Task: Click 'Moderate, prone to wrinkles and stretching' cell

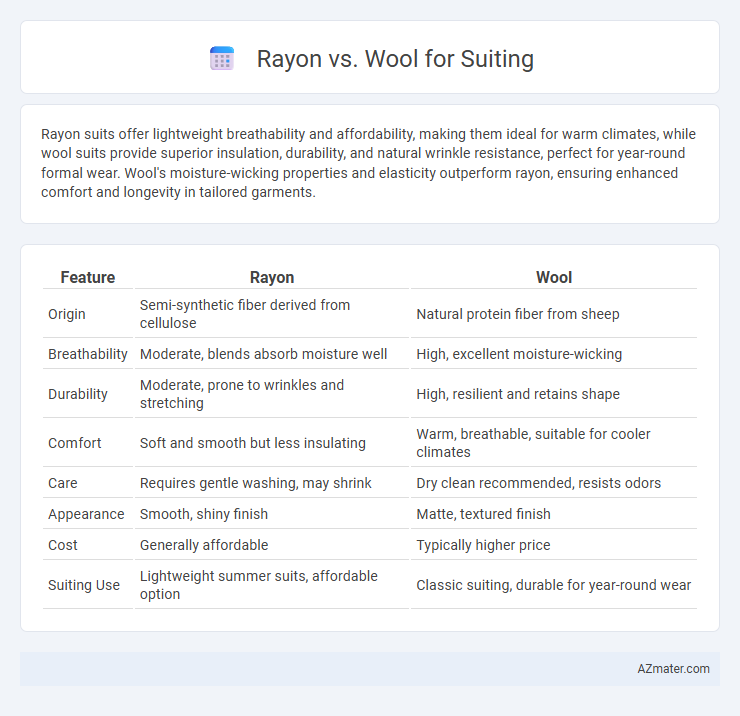Action: pyautogui.click(x=272, y=394)
